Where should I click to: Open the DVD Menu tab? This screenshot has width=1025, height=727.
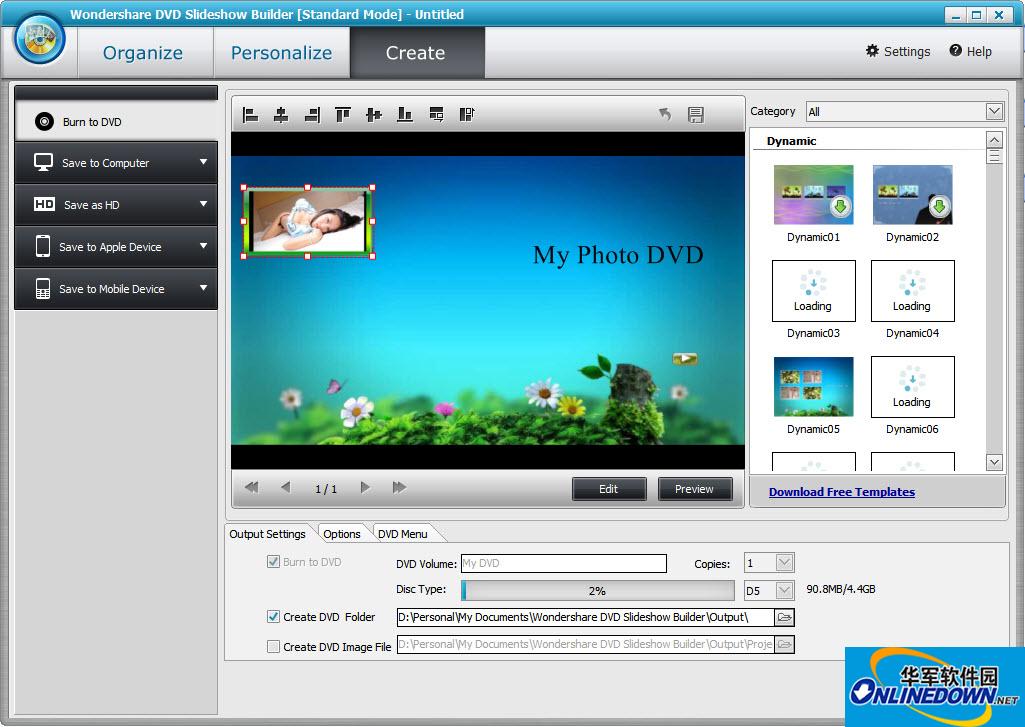point(402,534)
